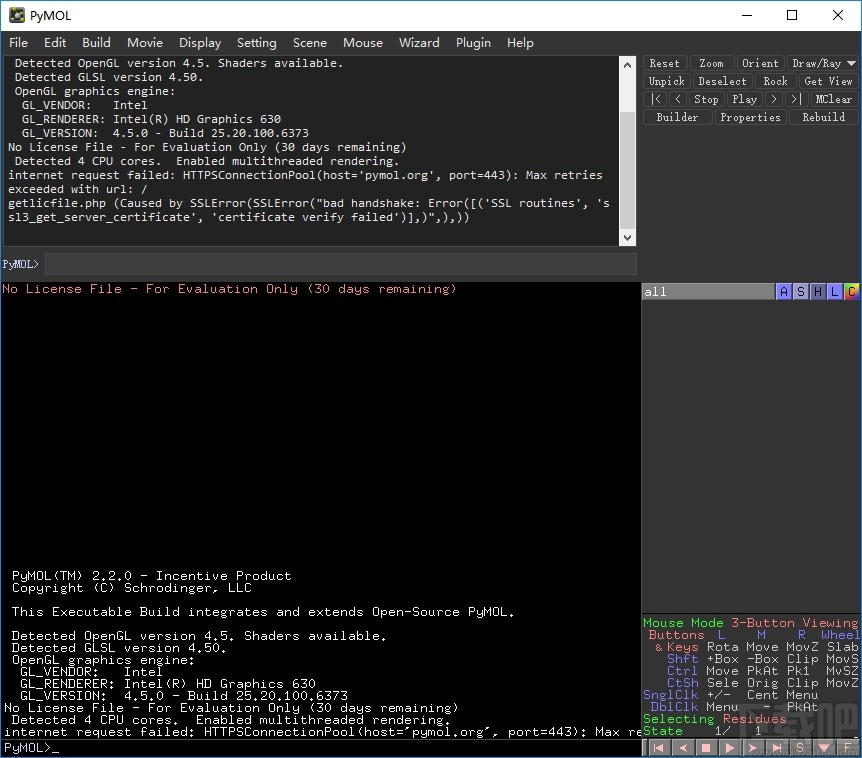Open the Properties panel
This screenshot has height=758, width=862.
pyautogui.click(x=750, y=118)
